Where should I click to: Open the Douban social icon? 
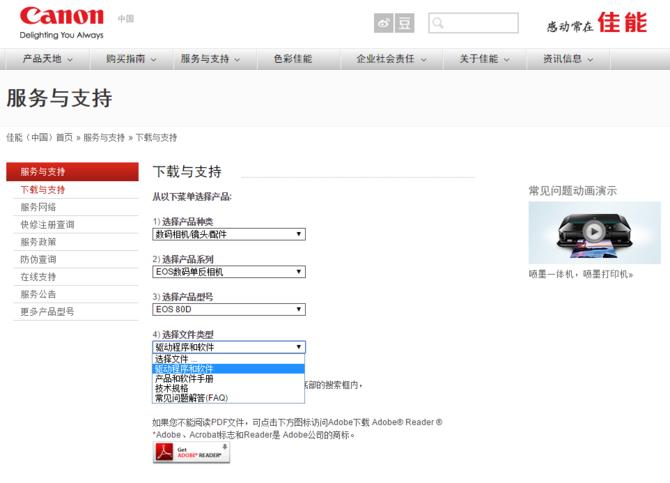[x=405, y=23]
